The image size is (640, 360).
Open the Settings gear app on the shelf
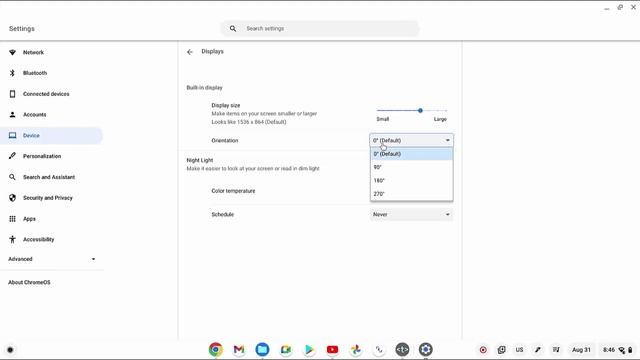[425, 349]
